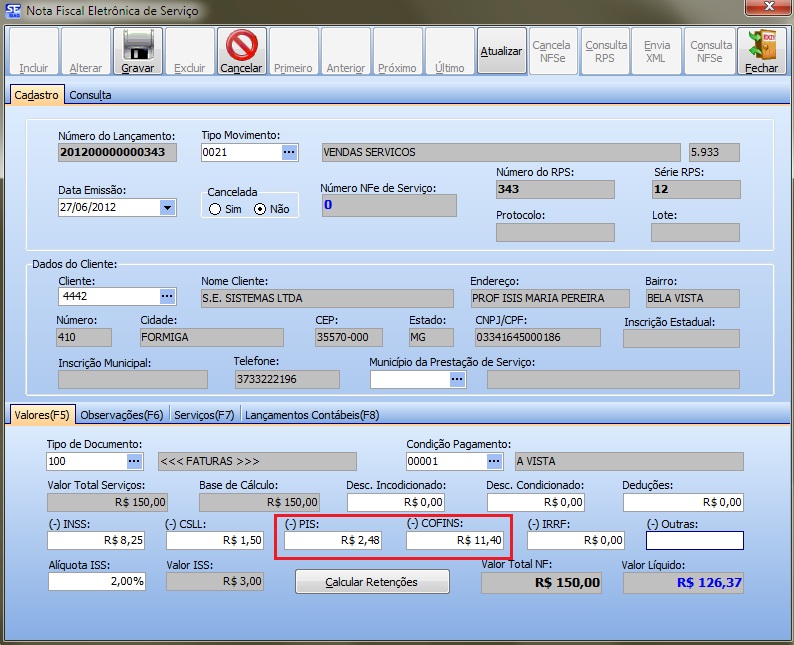The width and height of the screenshot is (794, 645).
Task: Click the Gravar printer icon
Action: (137, 44)
